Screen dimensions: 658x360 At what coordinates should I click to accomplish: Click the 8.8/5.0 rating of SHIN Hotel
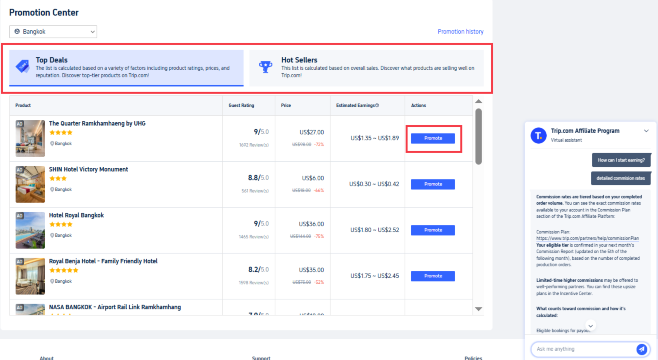click(258, 178)
